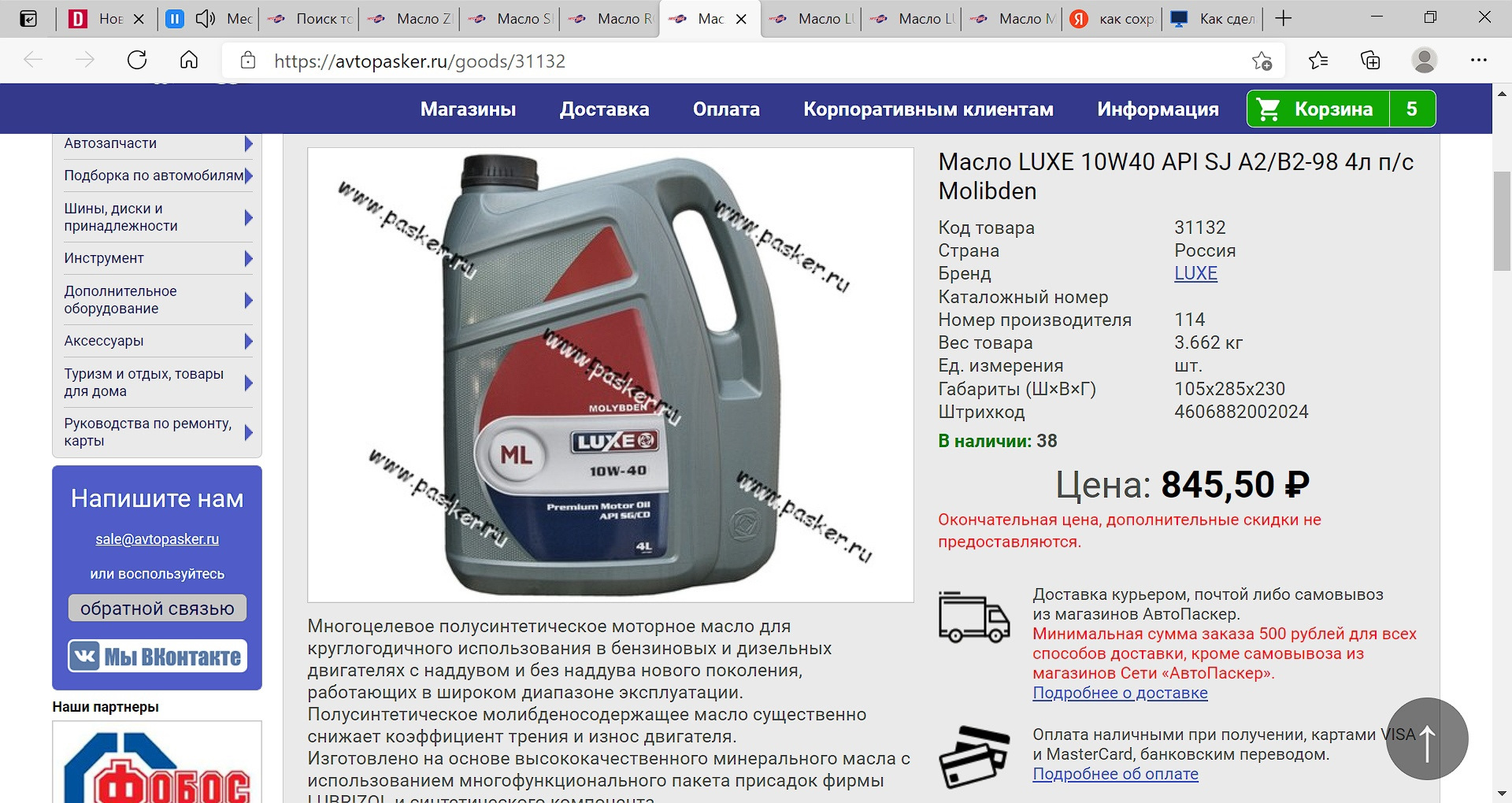This screenshot has height=803, width=1512.
Task: Open the "Инструмент" category link
Action: click(104, 258)
